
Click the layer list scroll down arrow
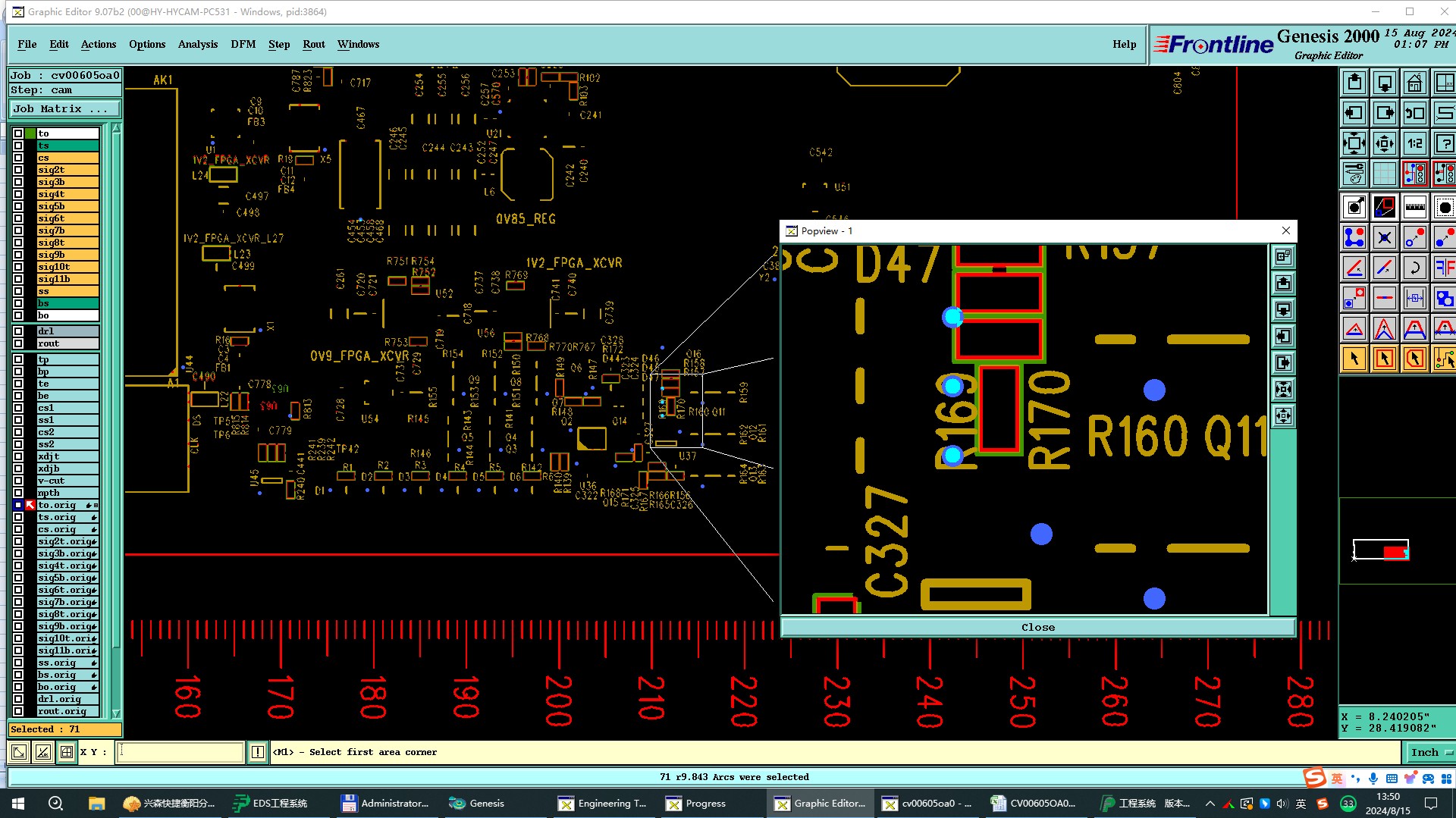pos(116,713)
